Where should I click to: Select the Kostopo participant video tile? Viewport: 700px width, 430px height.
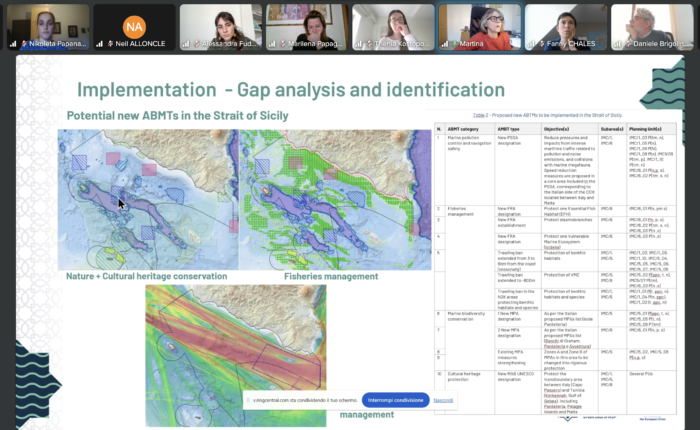393,26
